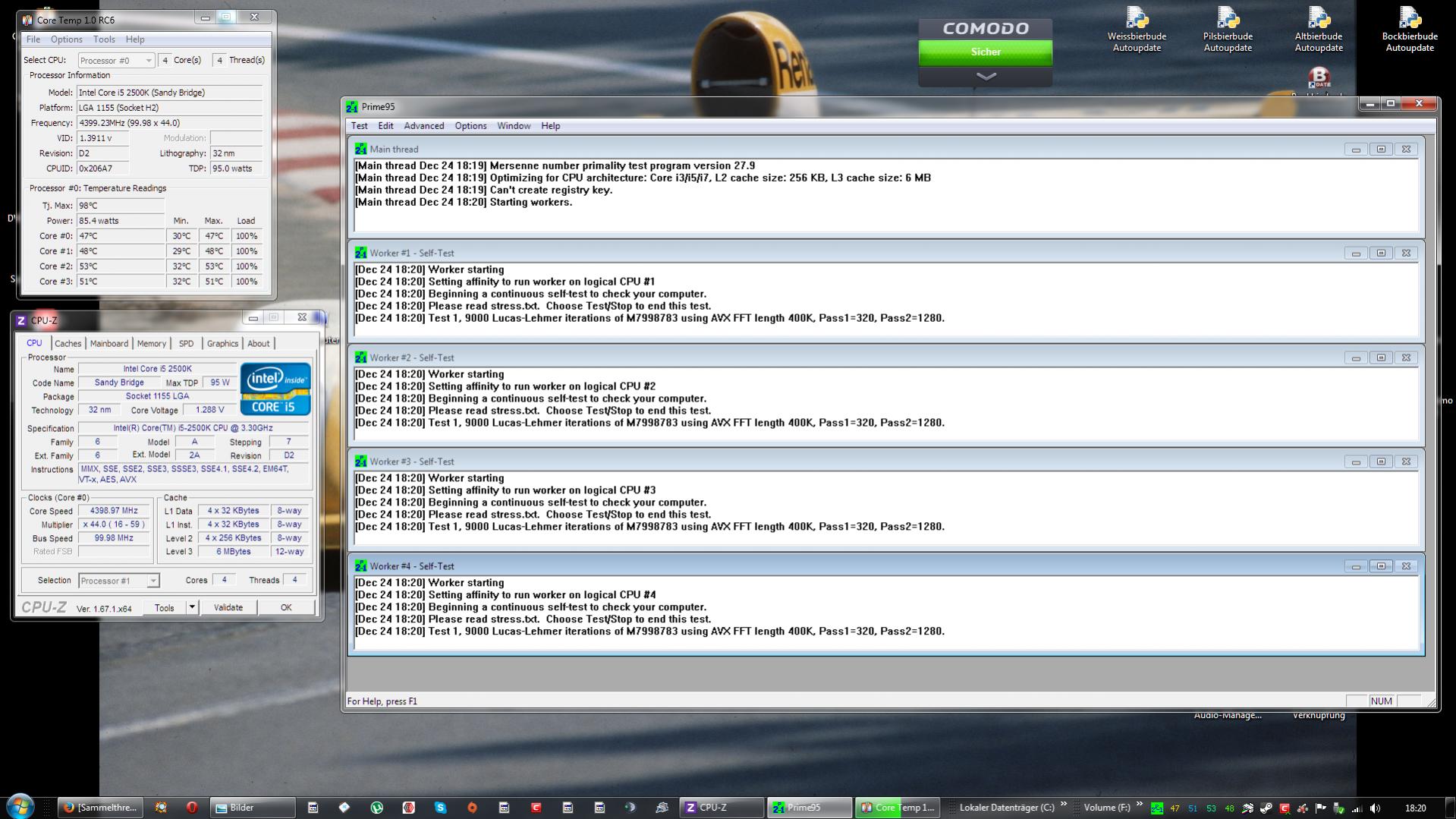Launch uTorrent from the taskbar
Viewport: 1456px width, 819px height.
click(377, 808)
